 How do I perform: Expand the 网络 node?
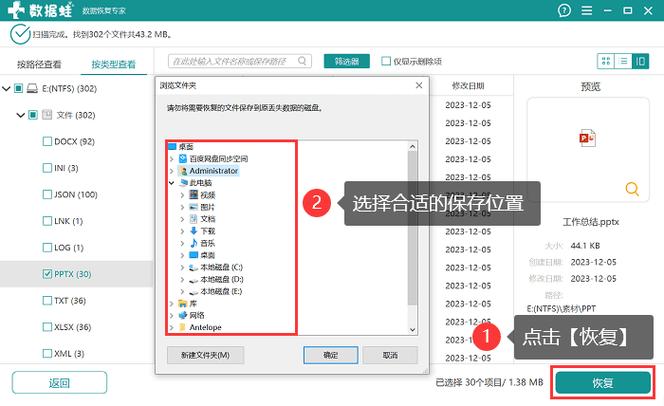pyautogui.click(x=172, y=315)
